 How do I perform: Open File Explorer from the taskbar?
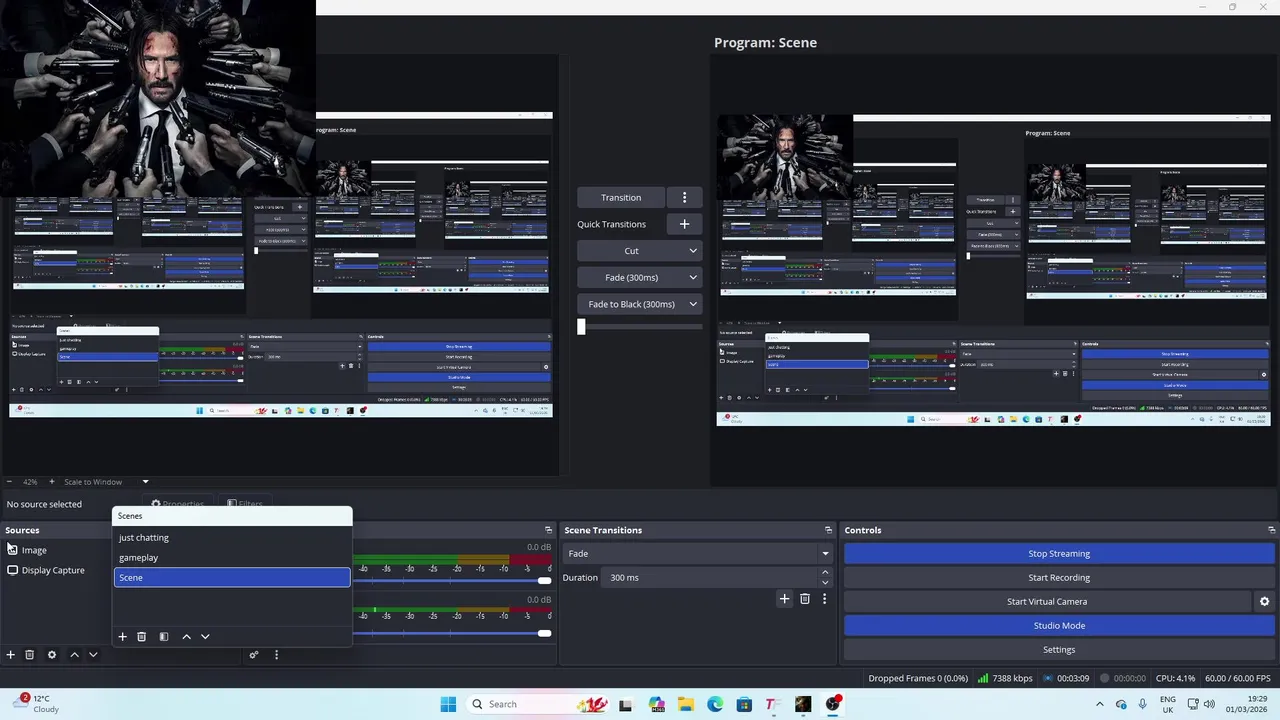pyautogui.click(x=686, y=704)
